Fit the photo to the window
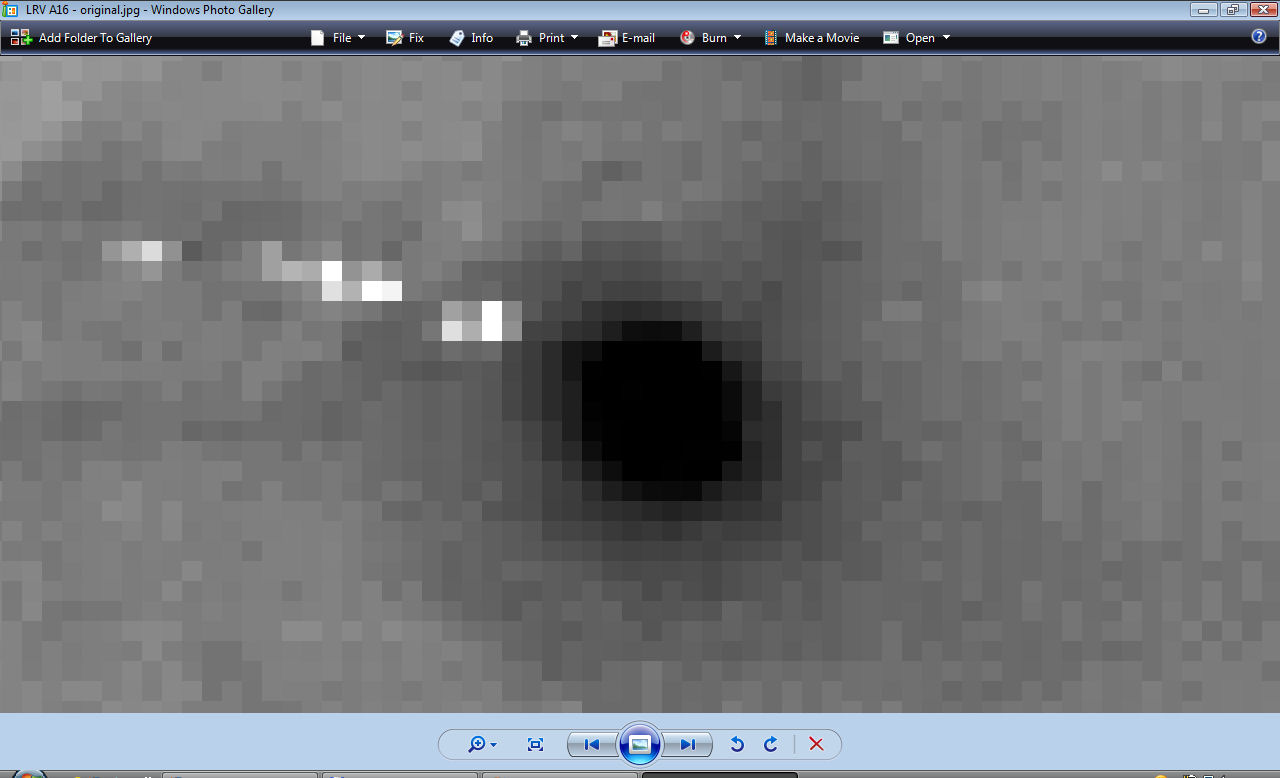 pos(535,744)
